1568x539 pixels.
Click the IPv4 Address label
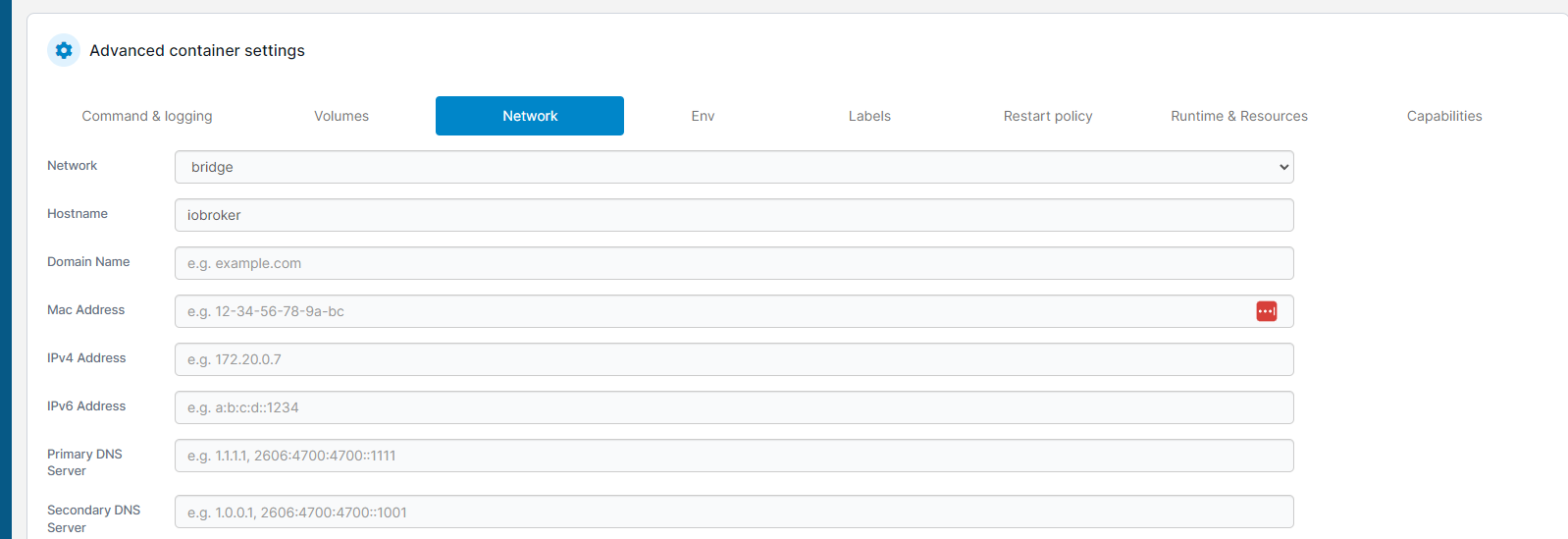tap(86, 358)
